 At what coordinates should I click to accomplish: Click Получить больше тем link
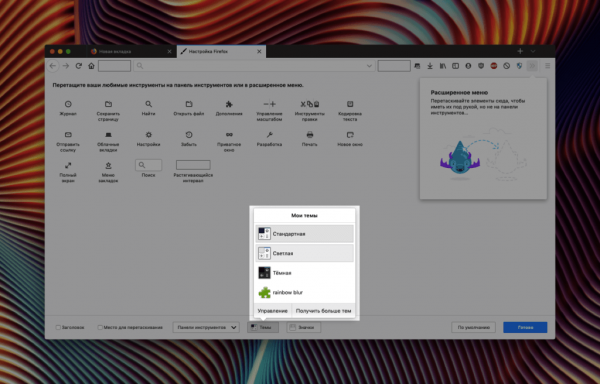[323, 311]
